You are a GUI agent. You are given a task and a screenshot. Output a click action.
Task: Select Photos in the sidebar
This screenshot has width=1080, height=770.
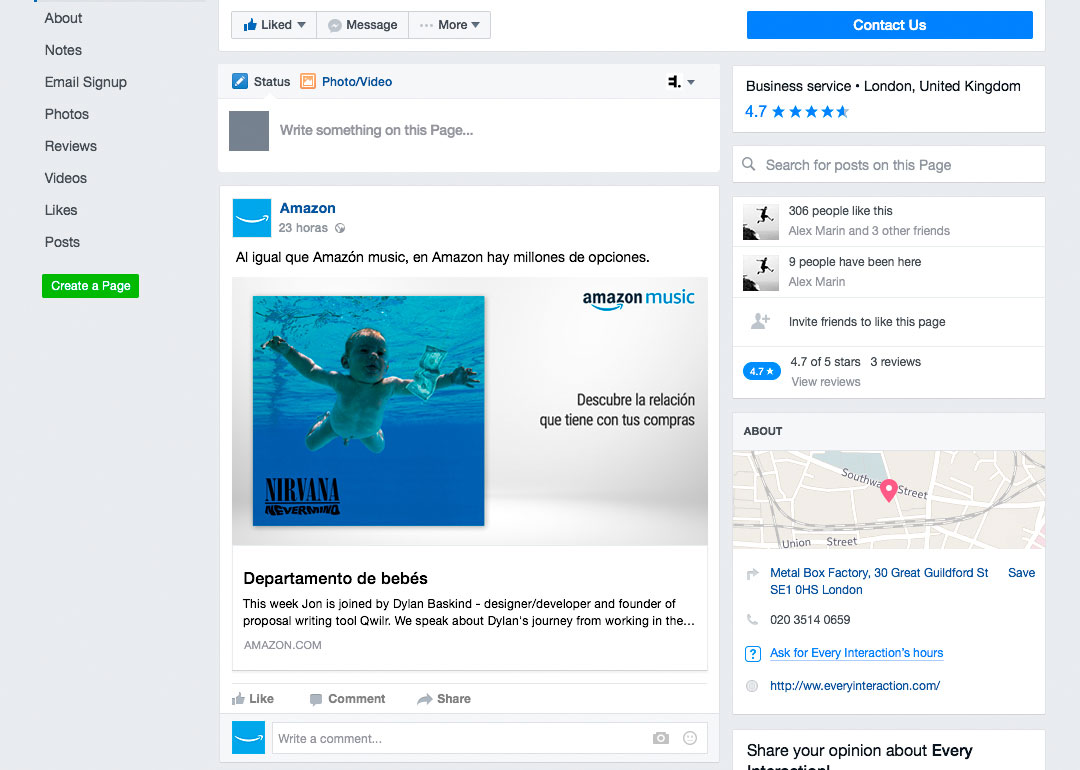[67, 114]
